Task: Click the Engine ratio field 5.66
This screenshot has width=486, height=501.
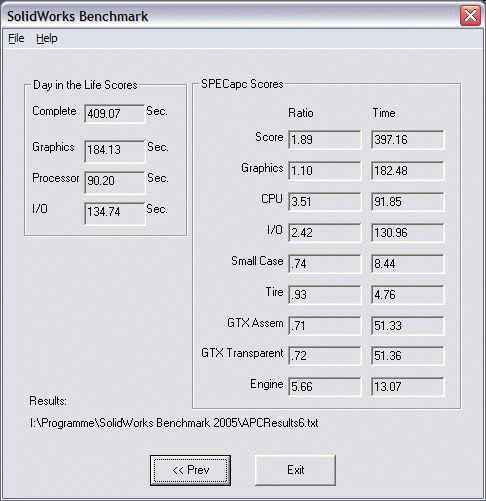Action: tap(325, 387)
